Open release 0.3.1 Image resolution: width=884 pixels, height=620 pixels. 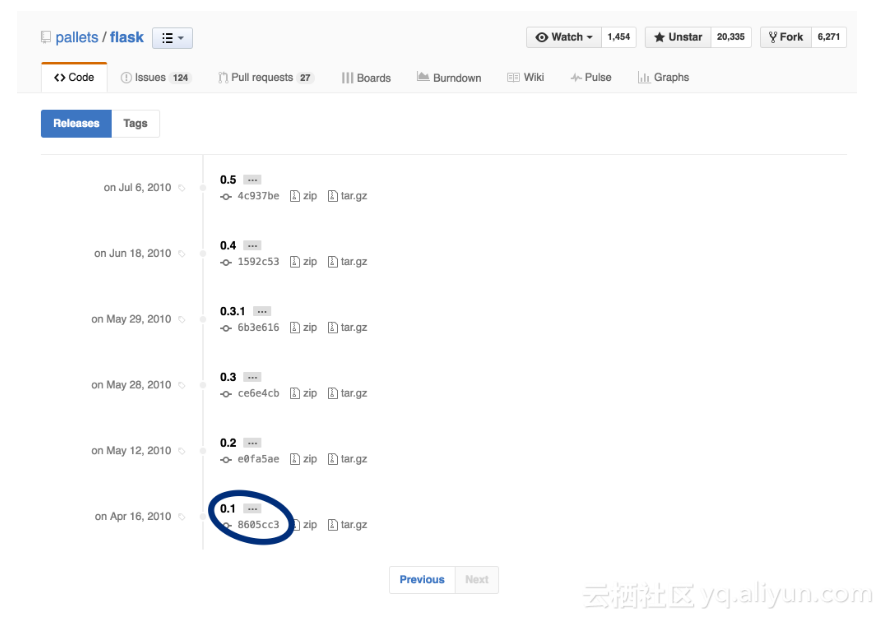tap(232, 311)
